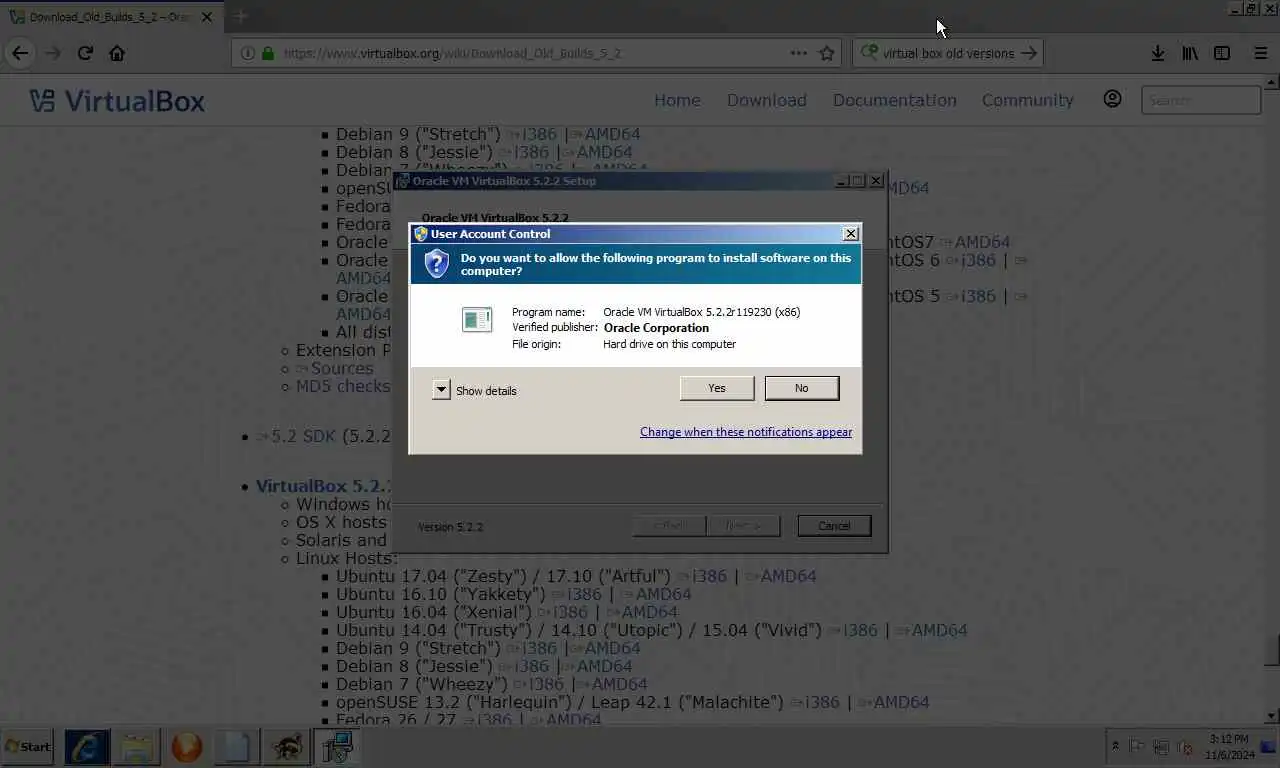Open Windows Explorer folder from taskbar
1280x768 pixels.
pyautogui.click(x=136, y=746)
